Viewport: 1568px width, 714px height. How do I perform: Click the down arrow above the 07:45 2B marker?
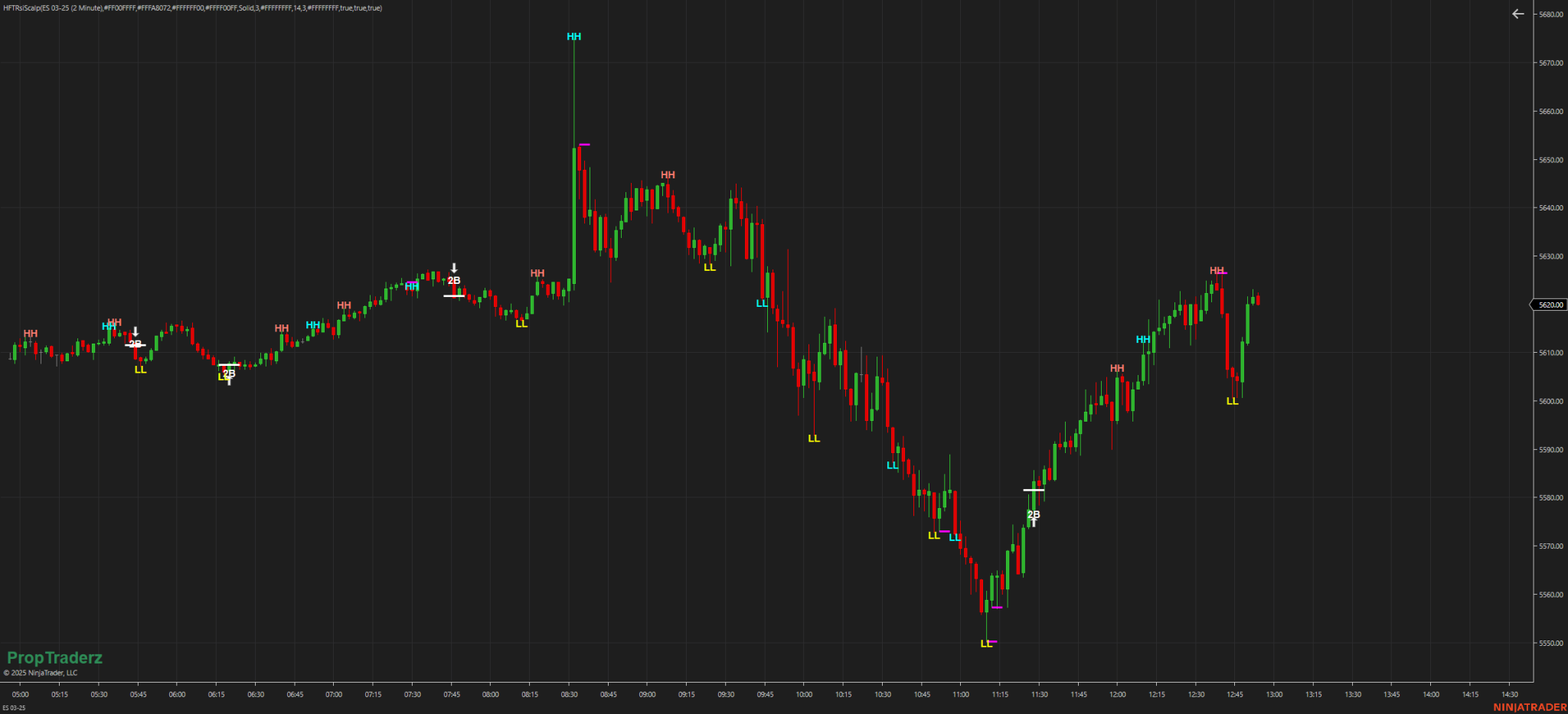tap(454, 268)
